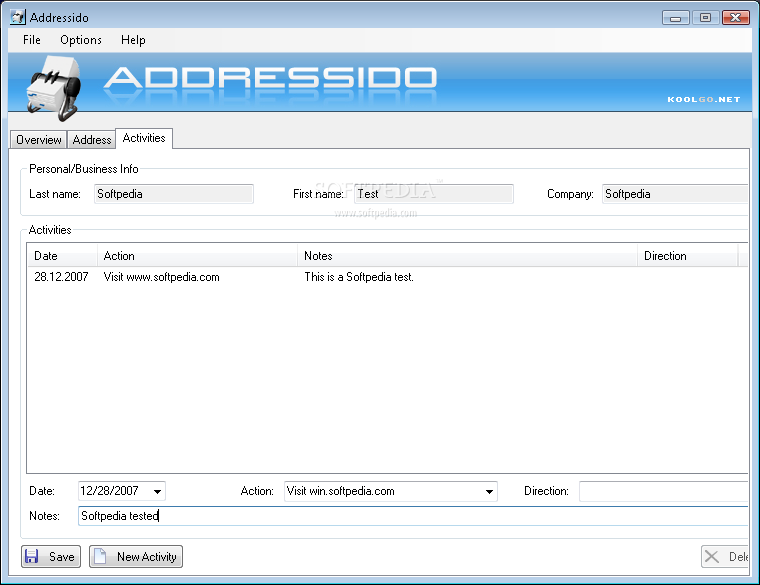Click the floppy disk Save icon

point(32,556)
